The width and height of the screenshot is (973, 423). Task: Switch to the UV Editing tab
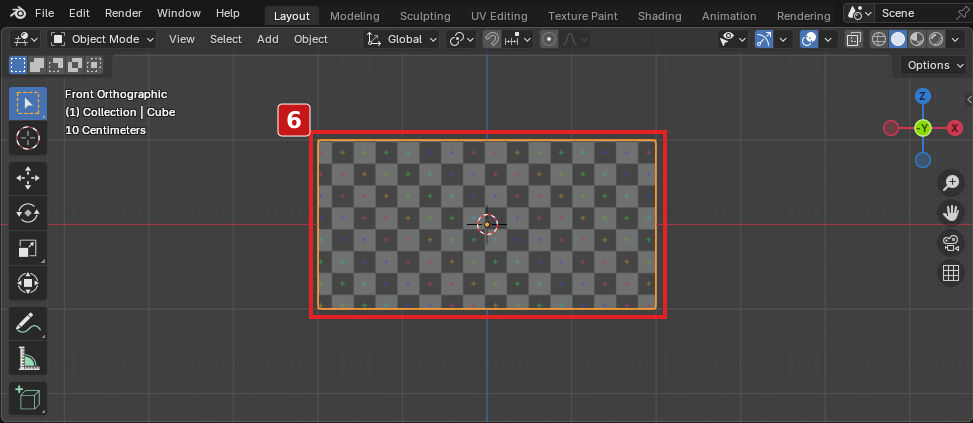pyautogui.click(x=499, y=16)
